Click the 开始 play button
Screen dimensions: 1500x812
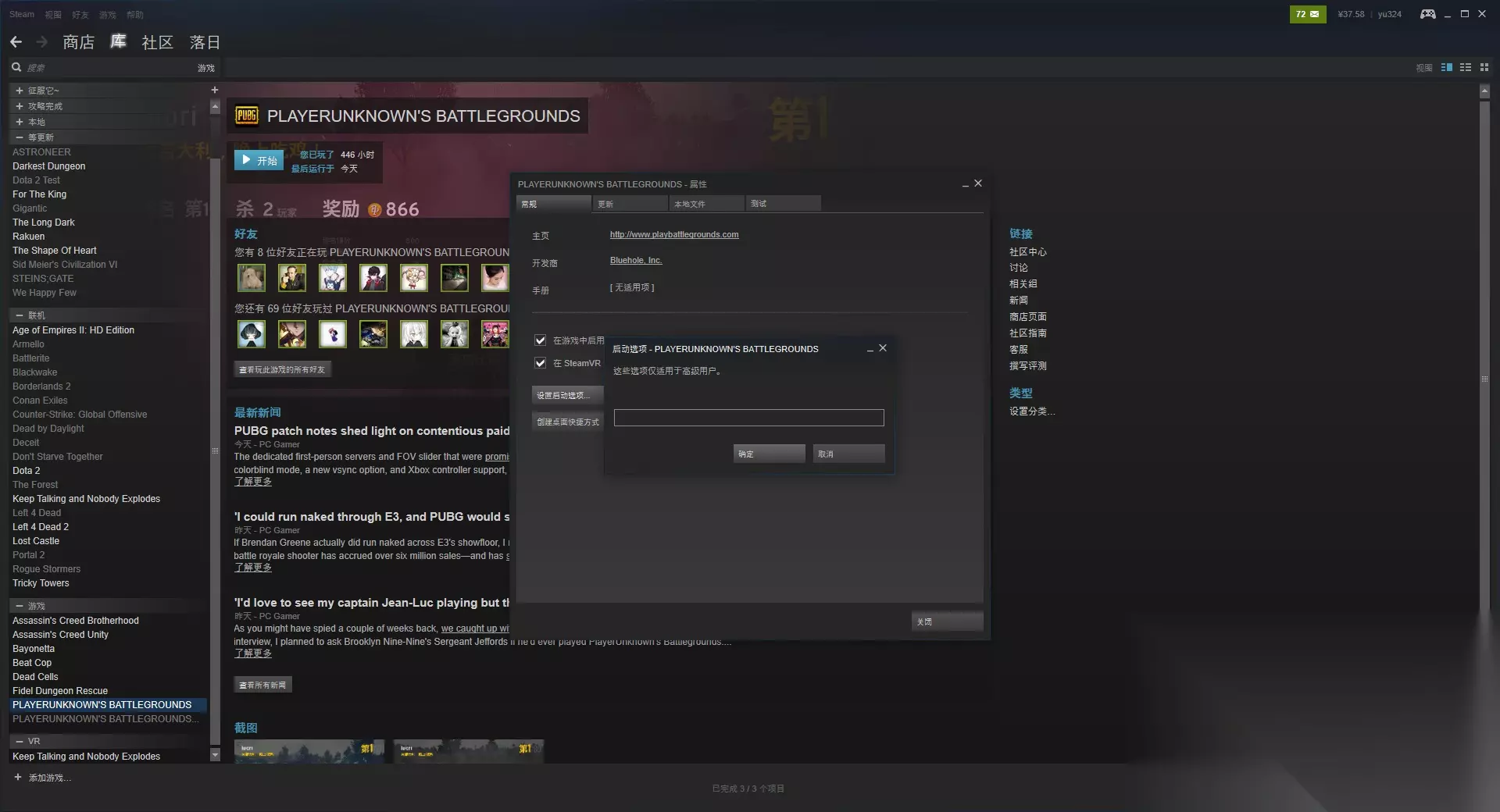tap(259, 160)
